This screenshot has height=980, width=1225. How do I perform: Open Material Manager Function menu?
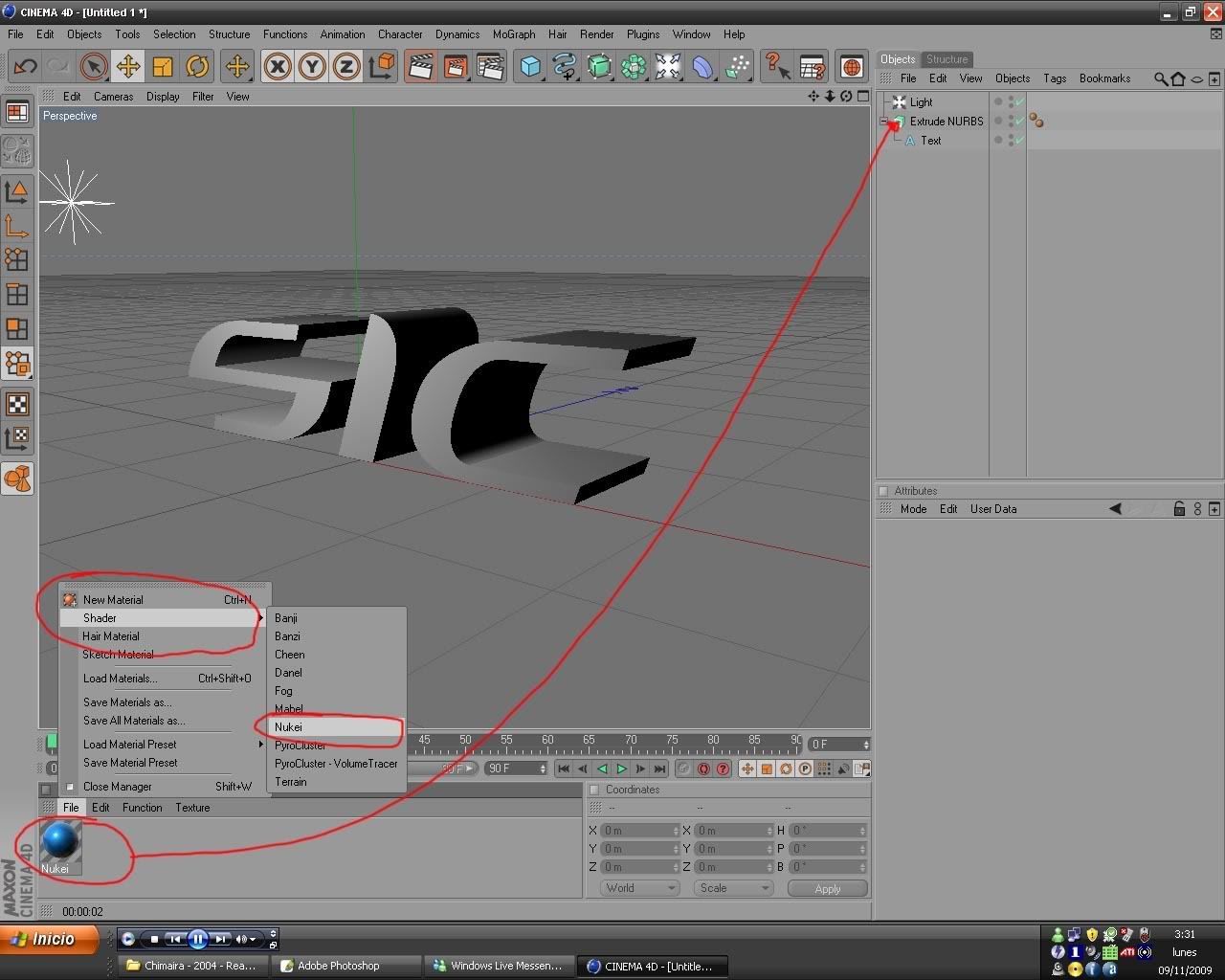pyautogui.click(x=142, y=808)
